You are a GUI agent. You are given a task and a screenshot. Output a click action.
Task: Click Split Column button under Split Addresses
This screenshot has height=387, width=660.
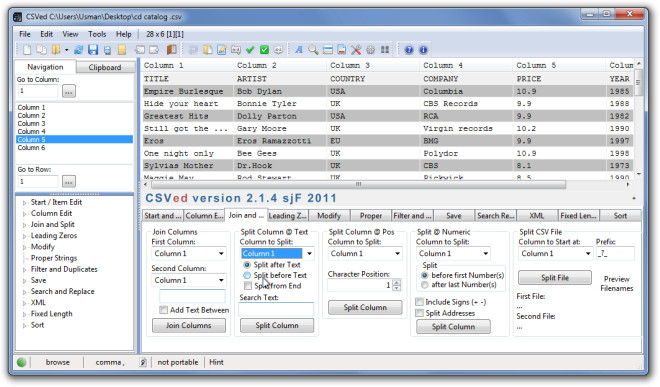tap(453, 327)
